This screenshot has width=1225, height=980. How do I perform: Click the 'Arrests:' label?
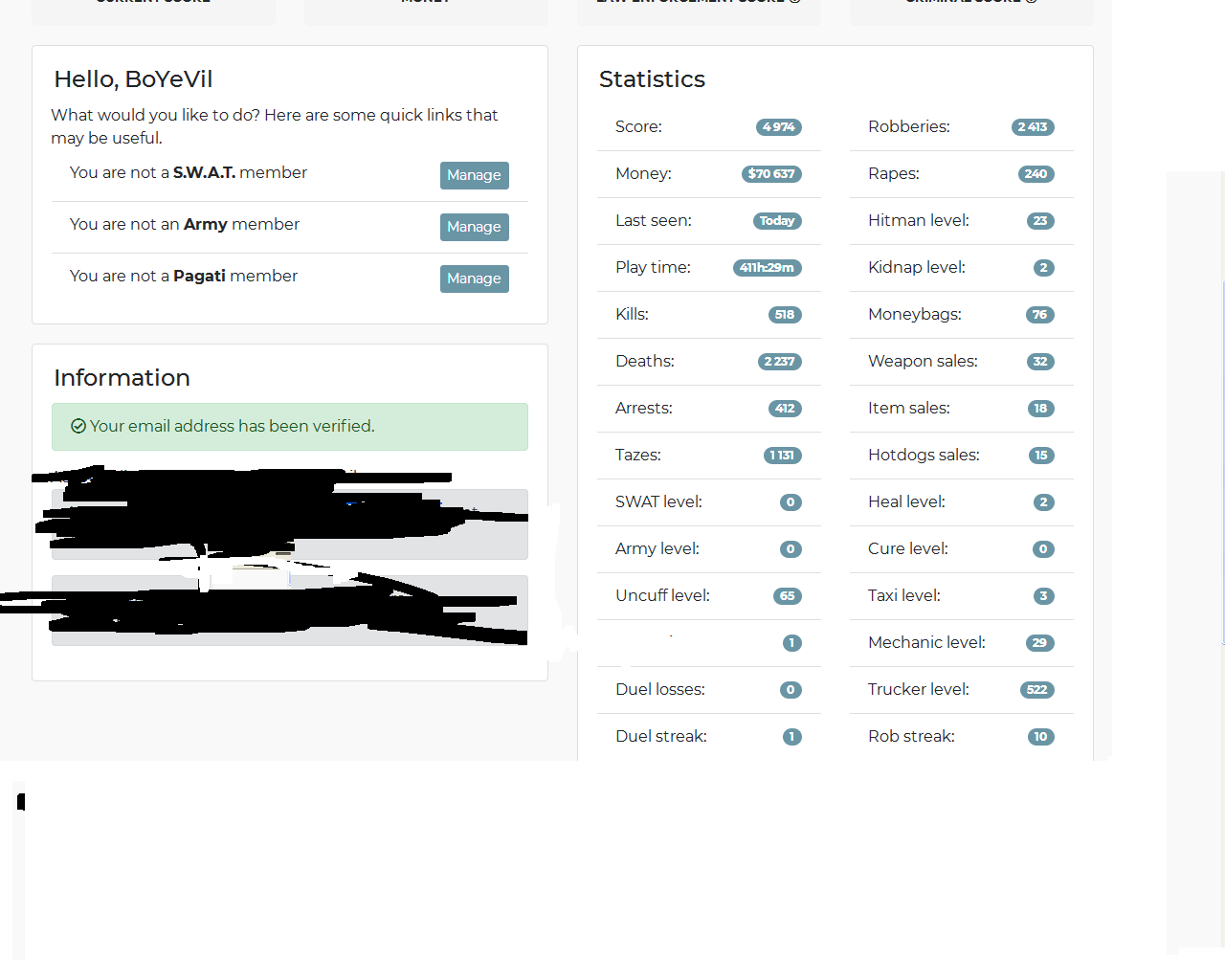tap(644, 409)
